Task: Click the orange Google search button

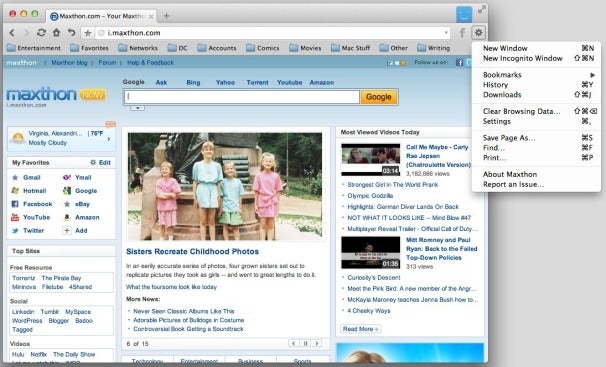Action: (379, 97)
